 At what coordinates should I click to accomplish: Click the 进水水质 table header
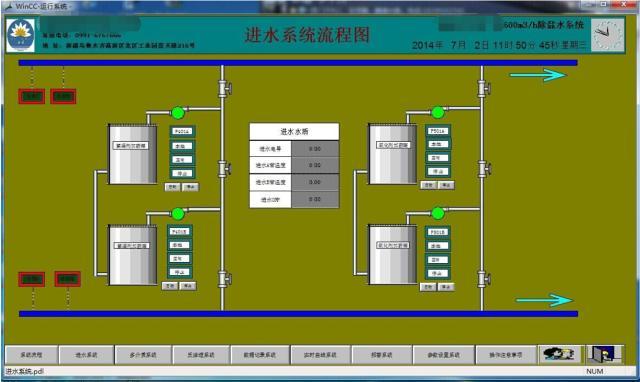[294, 131]
